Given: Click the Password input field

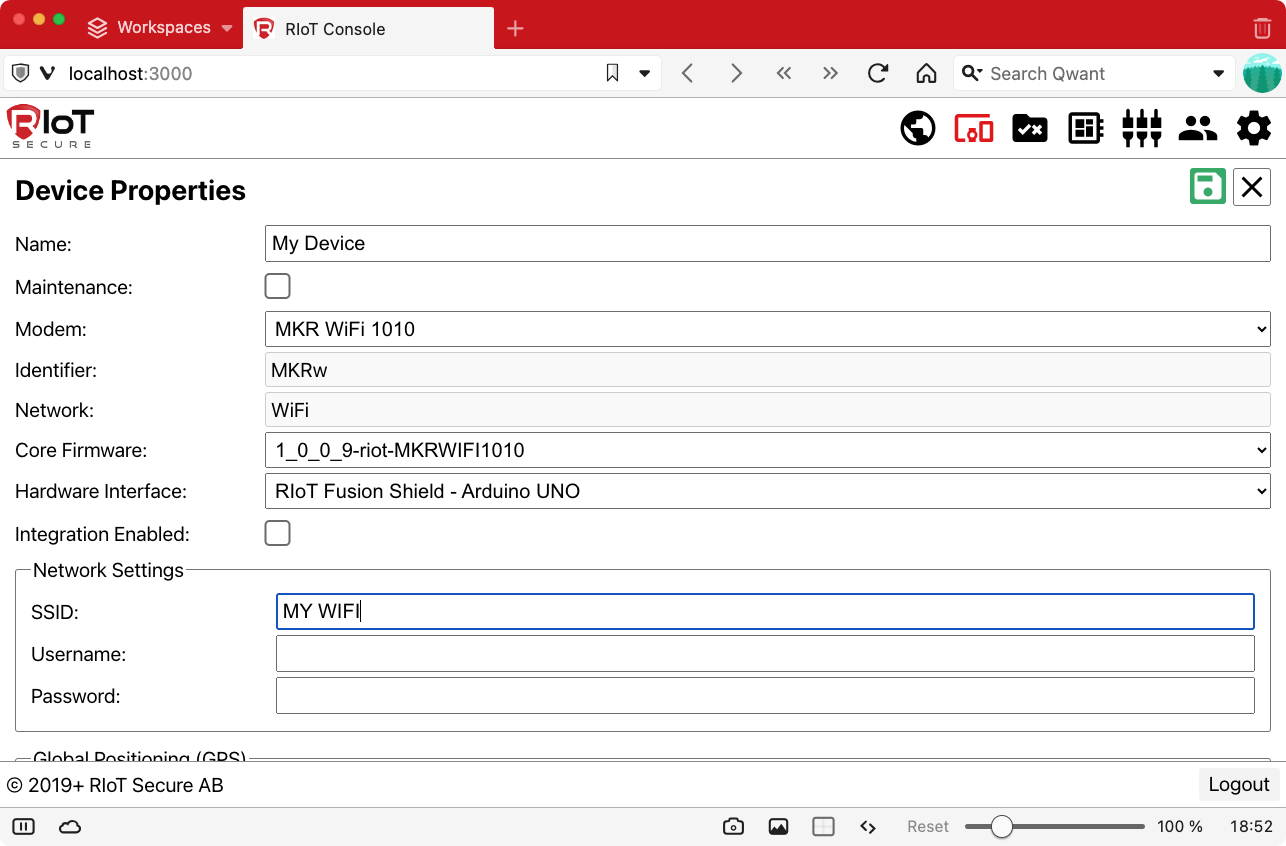Looking at the screenshot, I should [764, 696].
